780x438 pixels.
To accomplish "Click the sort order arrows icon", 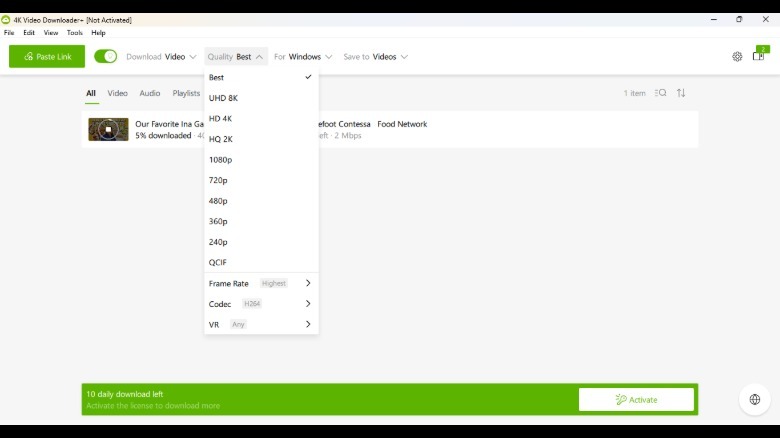I will 681,93.
